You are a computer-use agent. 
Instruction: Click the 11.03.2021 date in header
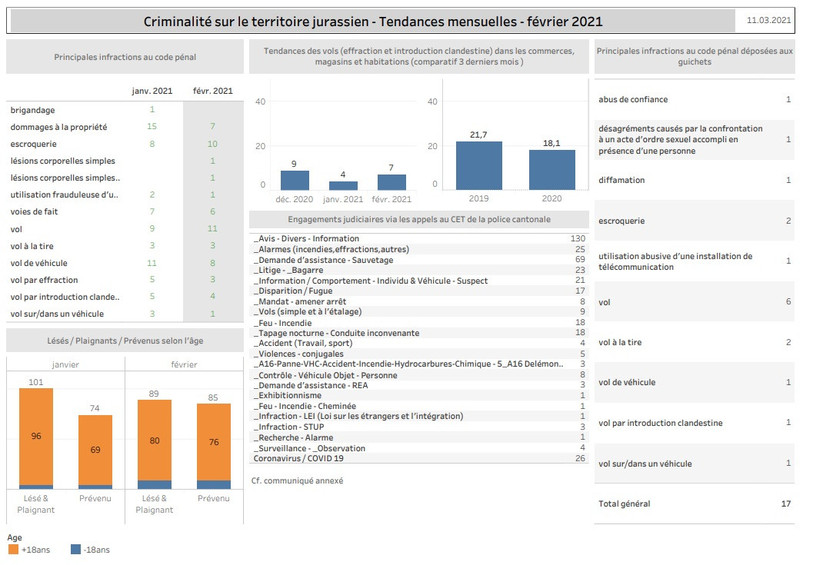pyautogui.click(x=768, y=20)
